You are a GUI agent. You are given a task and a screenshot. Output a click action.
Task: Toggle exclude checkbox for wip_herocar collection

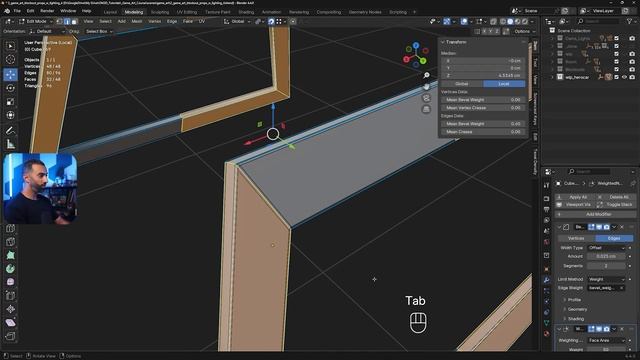pyautogui.click(x=617, y=77)
